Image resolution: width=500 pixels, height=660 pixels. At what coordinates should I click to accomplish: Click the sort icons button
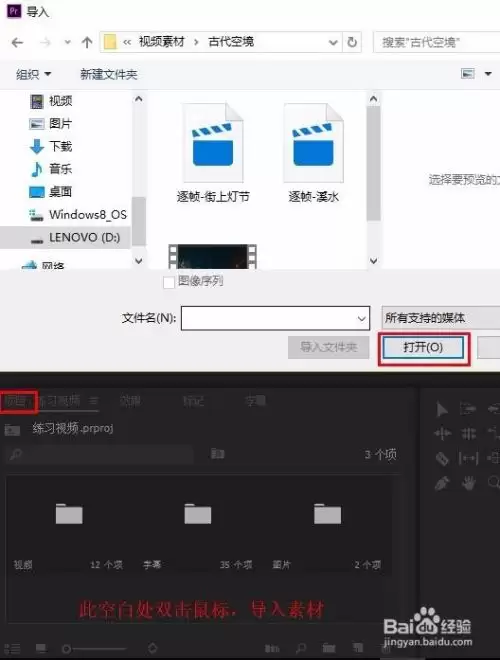coord(152,648)
